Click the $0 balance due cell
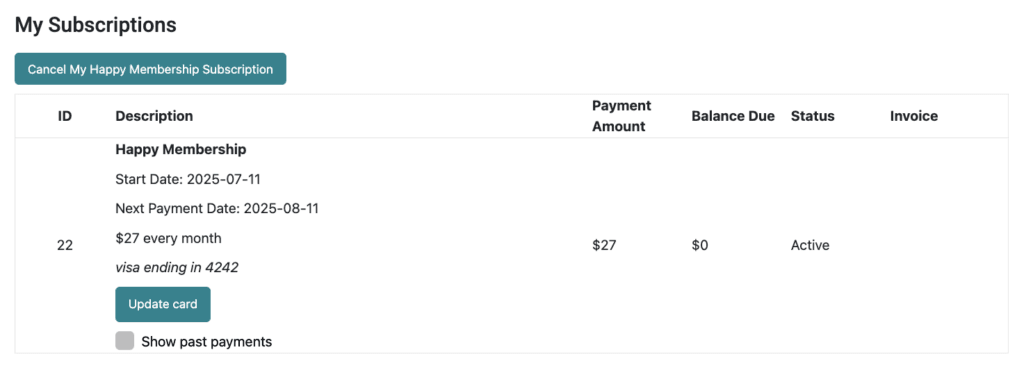This screenshot has width=1024, height=368. click(x=699, y=245)
